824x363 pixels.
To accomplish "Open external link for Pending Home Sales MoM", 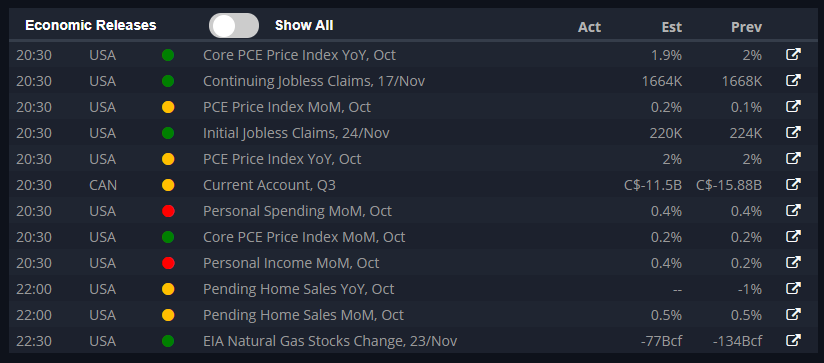I will pyautogui.click(x=793, y=315).
